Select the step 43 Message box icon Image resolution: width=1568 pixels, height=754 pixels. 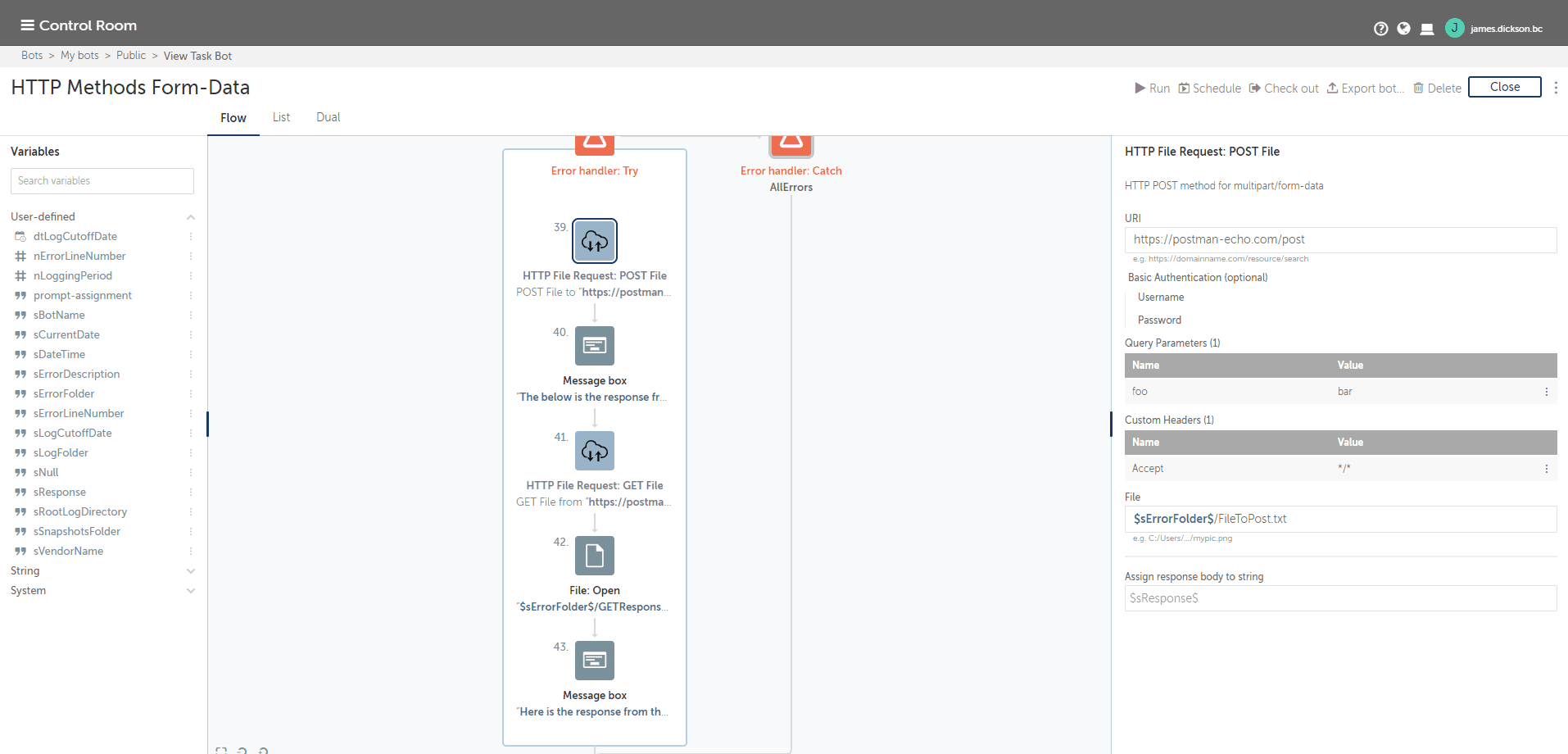coord(595,661)
